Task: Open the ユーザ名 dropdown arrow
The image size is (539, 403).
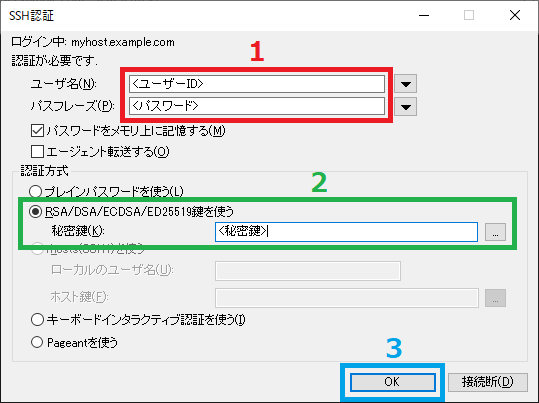Action: tap(406, 84)
